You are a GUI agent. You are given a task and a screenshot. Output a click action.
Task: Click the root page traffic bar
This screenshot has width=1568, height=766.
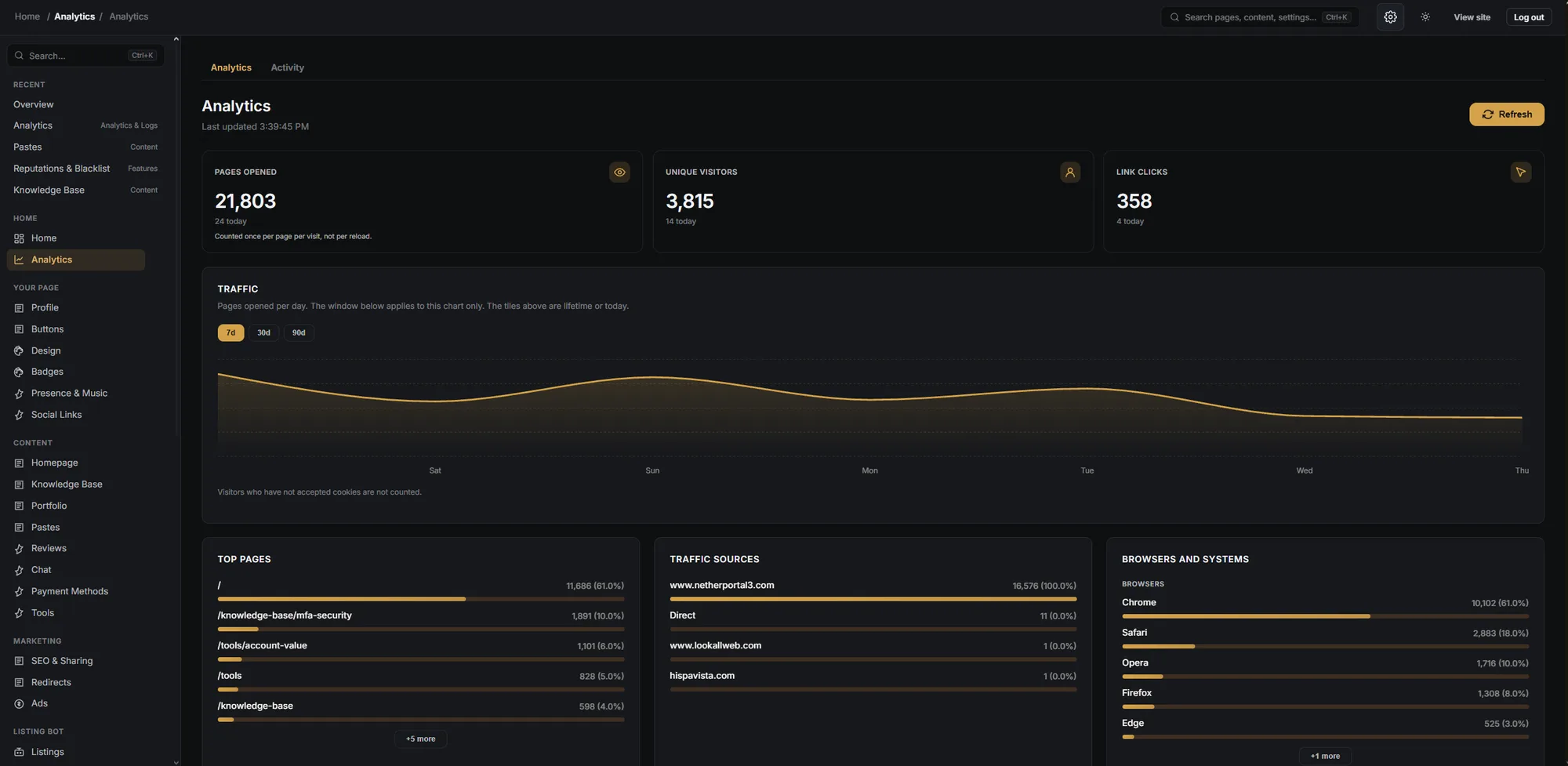[421, 600]
